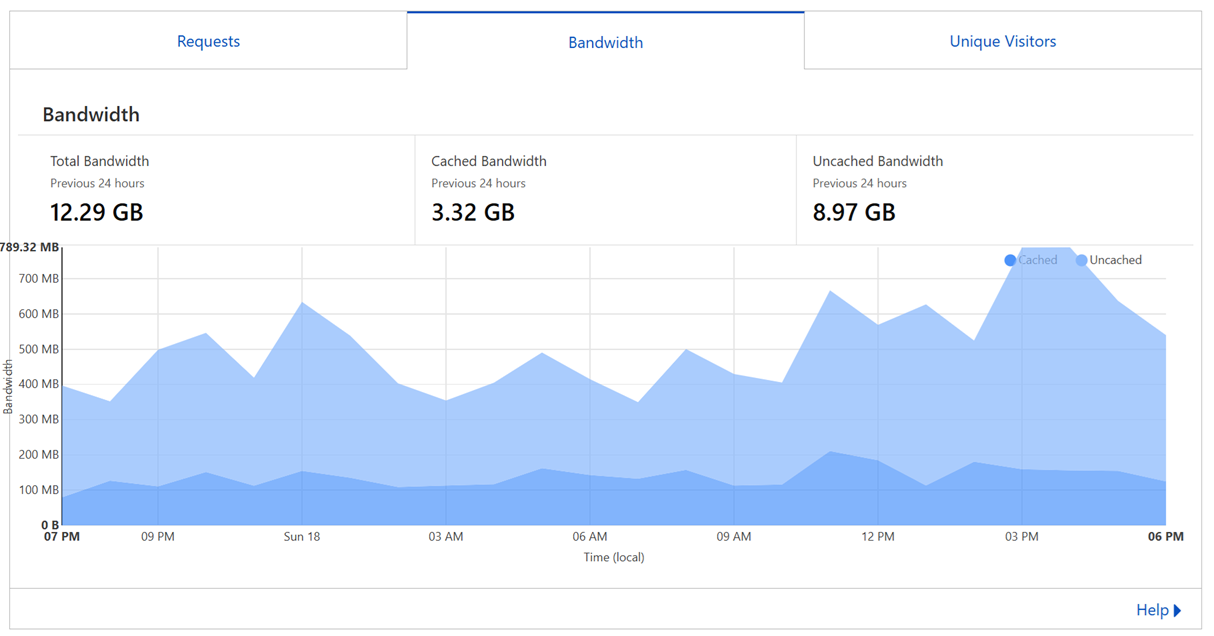Click the Uncached Bandwidth 8.97 GB value

[854, 212]
